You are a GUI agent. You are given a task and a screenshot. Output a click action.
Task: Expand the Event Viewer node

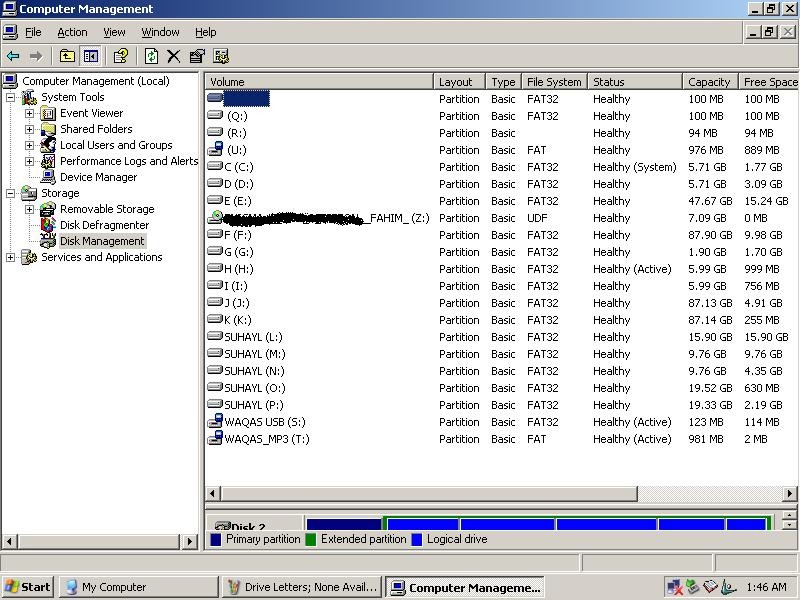coord(30,113)
